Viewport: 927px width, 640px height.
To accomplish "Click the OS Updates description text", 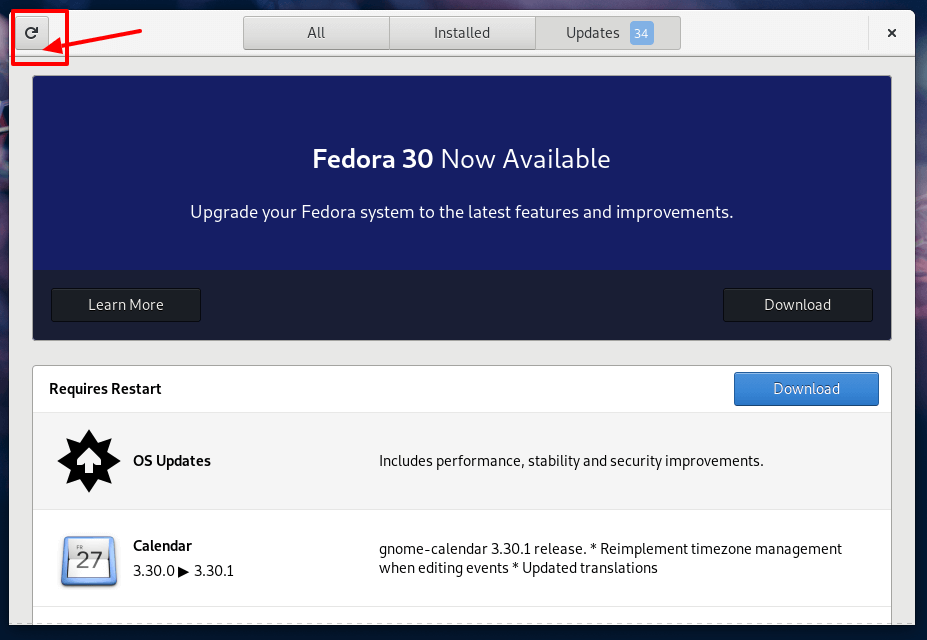I will pos(571,461).
